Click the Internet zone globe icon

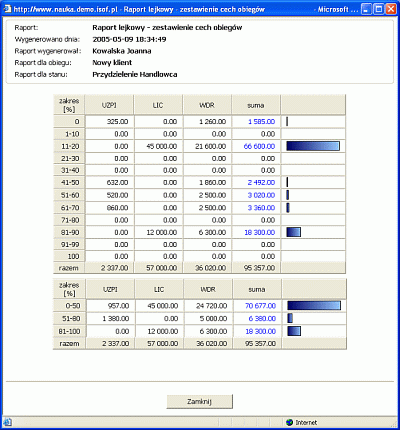[x=289, y=422]
